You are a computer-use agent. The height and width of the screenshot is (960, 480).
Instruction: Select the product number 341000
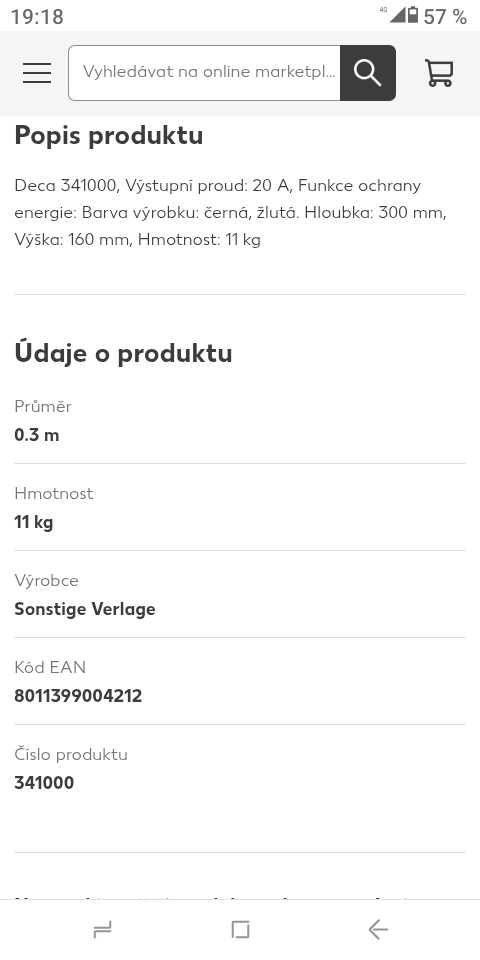(x=44, y=783)
